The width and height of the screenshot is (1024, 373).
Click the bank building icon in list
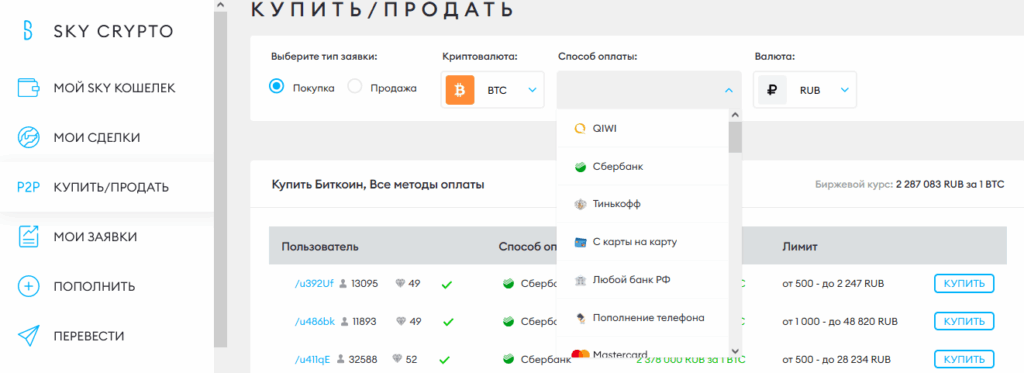coord(579,280)
